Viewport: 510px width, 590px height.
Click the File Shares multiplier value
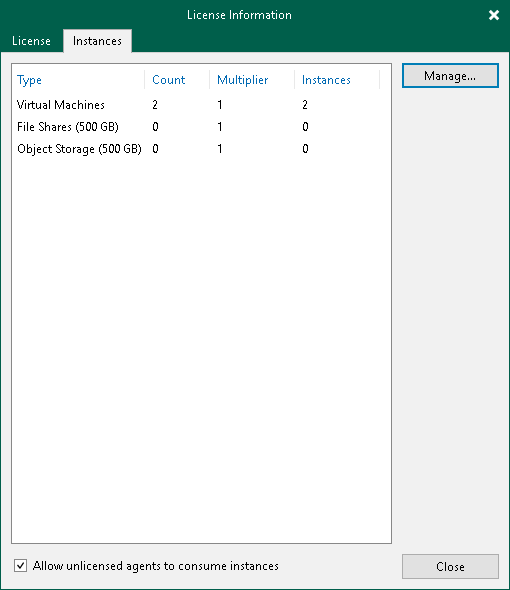pos(220,127)
